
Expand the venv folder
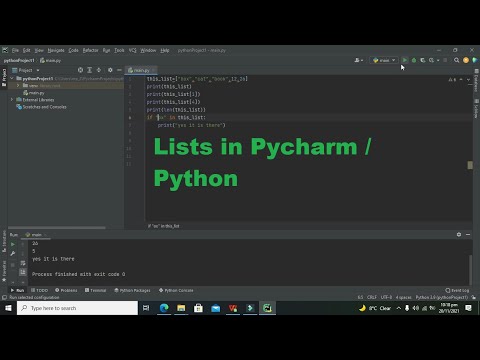pyautogui.click(x=18, y=86)
